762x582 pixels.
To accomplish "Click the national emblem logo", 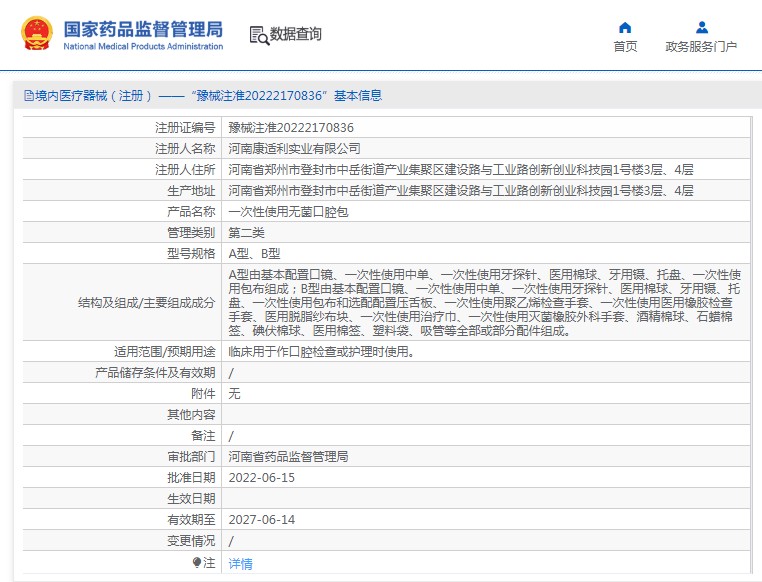I will coord(37,34).
